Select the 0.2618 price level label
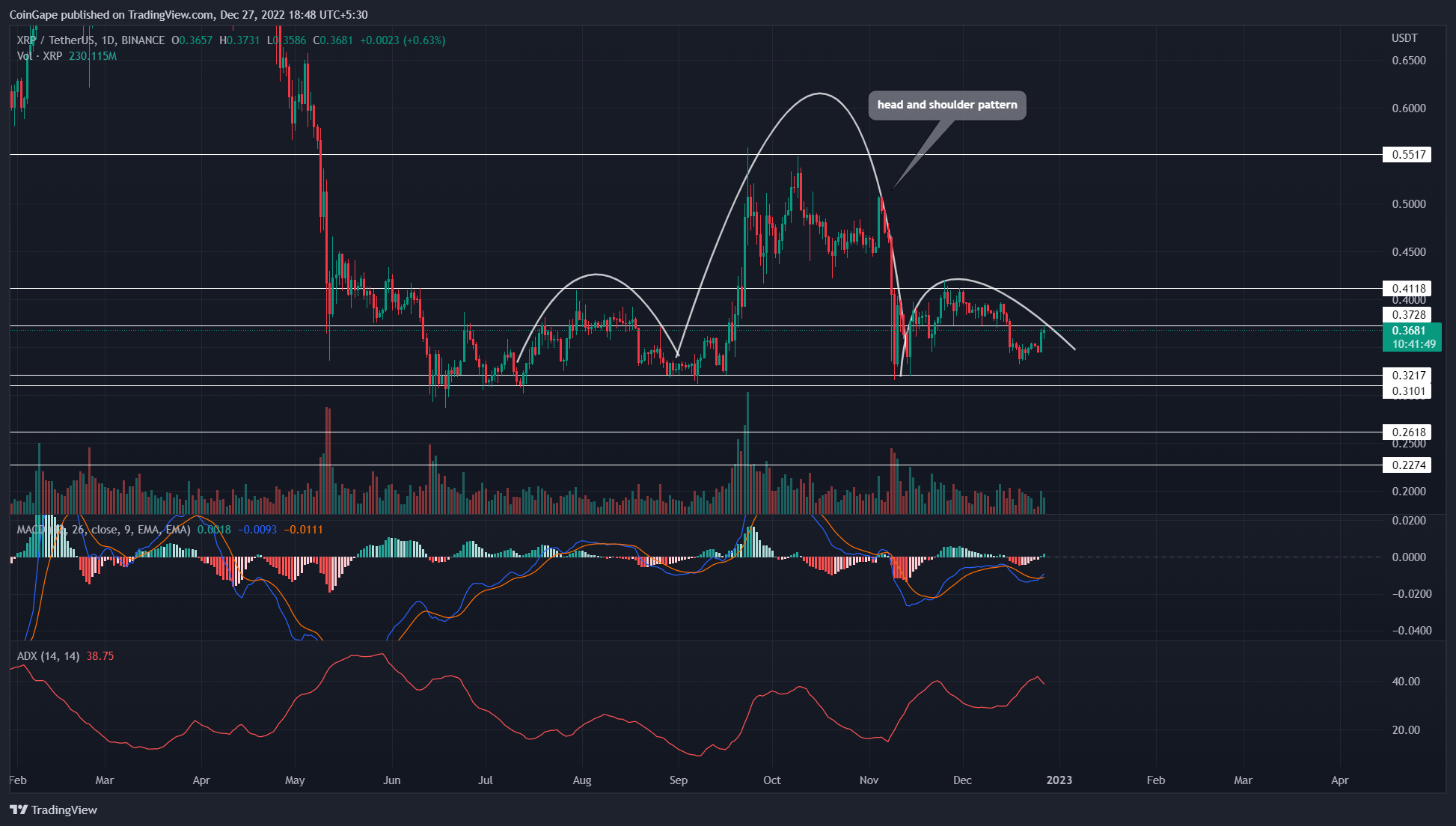Image resolution: width=1456 pixels, height=826 pixels. 1407,432
